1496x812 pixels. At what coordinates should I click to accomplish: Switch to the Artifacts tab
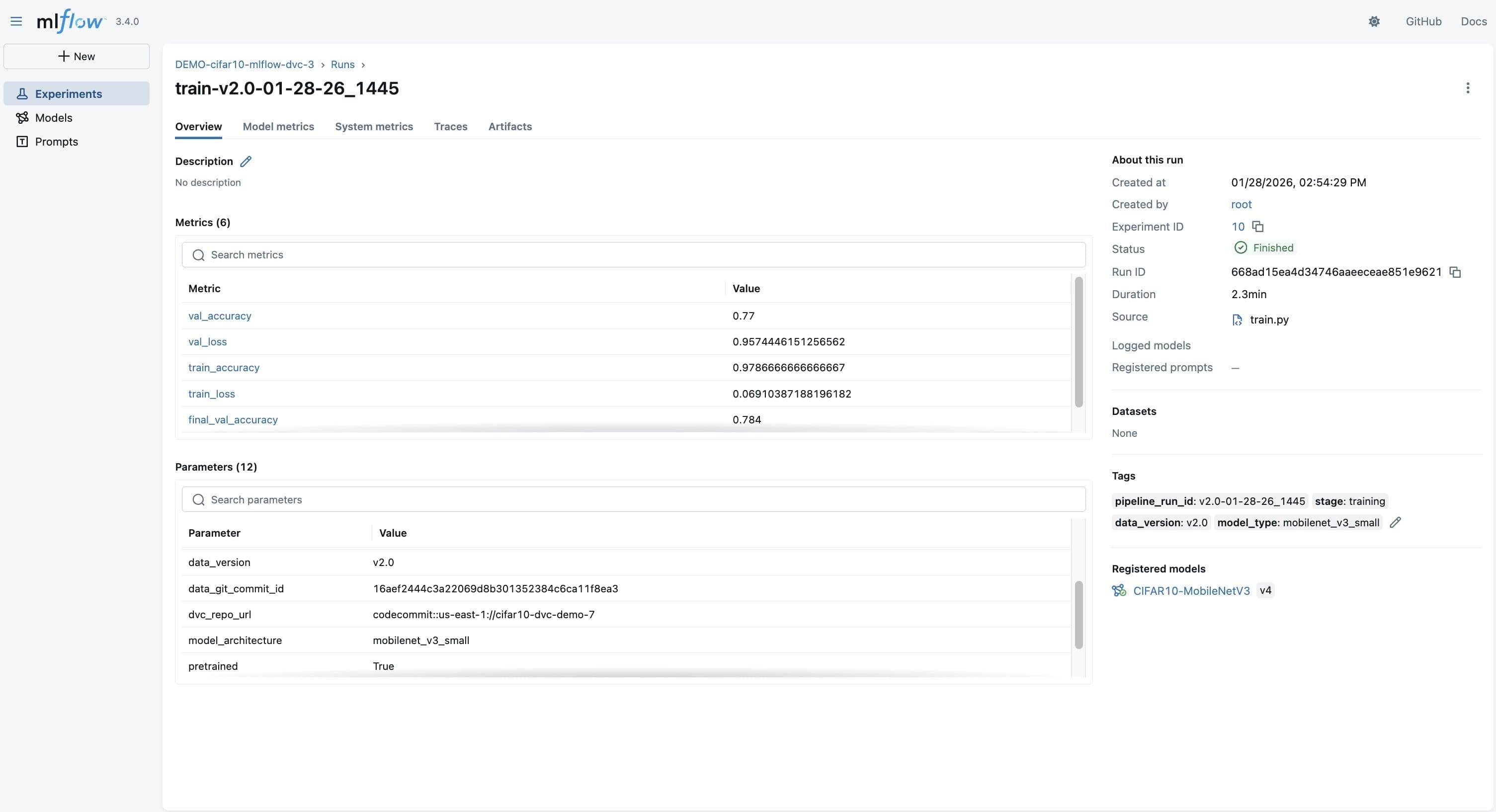click(509, 127)
